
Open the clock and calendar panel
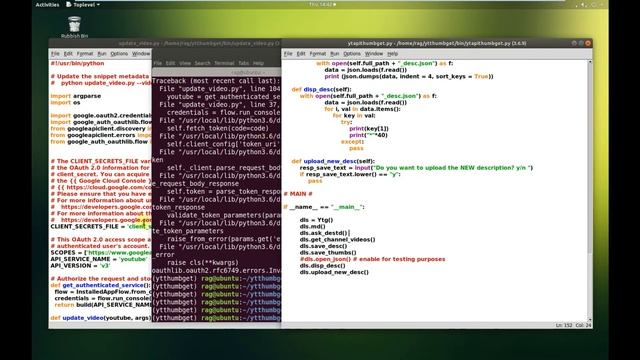(x=322, y=4)
